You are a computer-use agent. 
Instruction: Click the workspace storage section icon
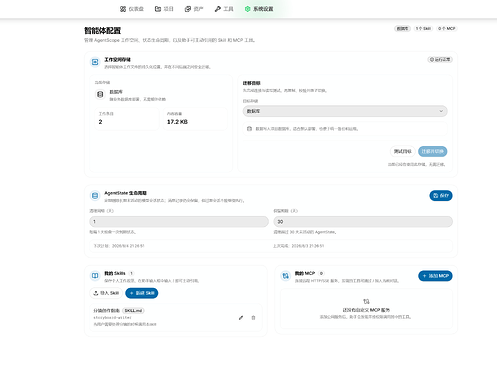pos(95,62)
